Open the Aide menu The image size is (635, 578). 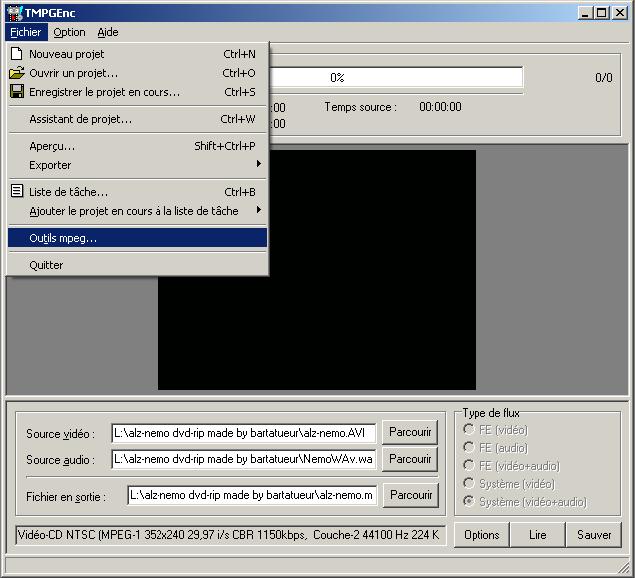click(x=107, y=32)
